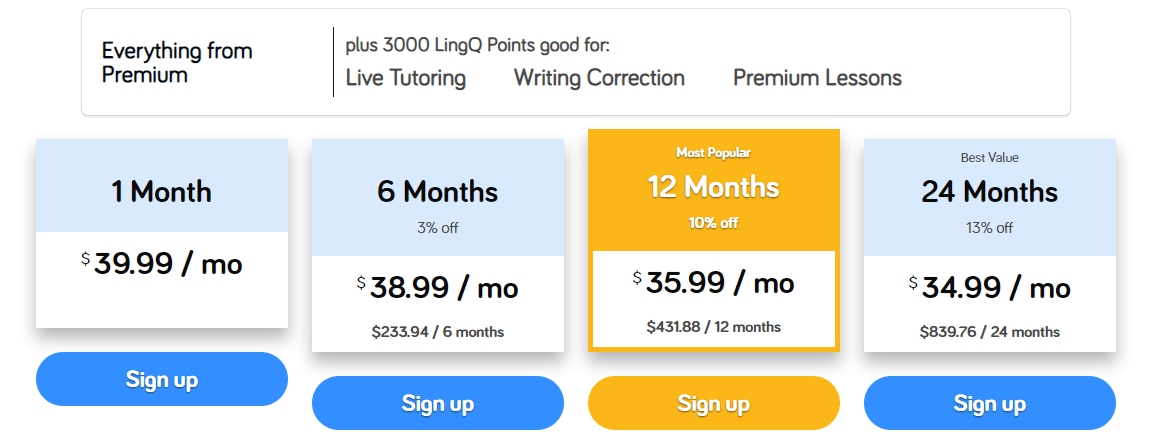Click Sign up under the 24 Months plan
The width and height of the screenshot is (1156, 448).
(989, 403)
